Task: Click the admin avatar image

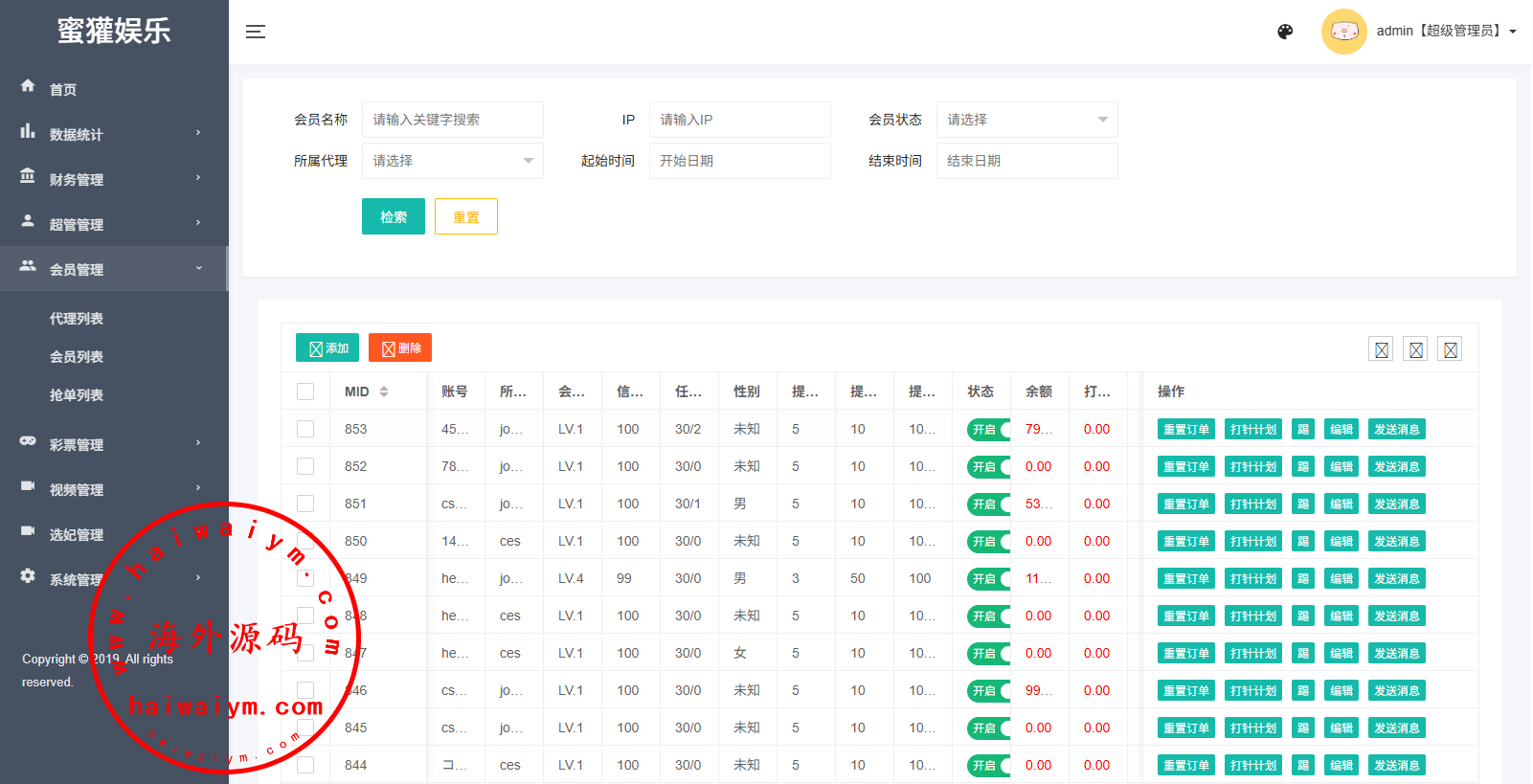Action: [x=1343, y=32]
